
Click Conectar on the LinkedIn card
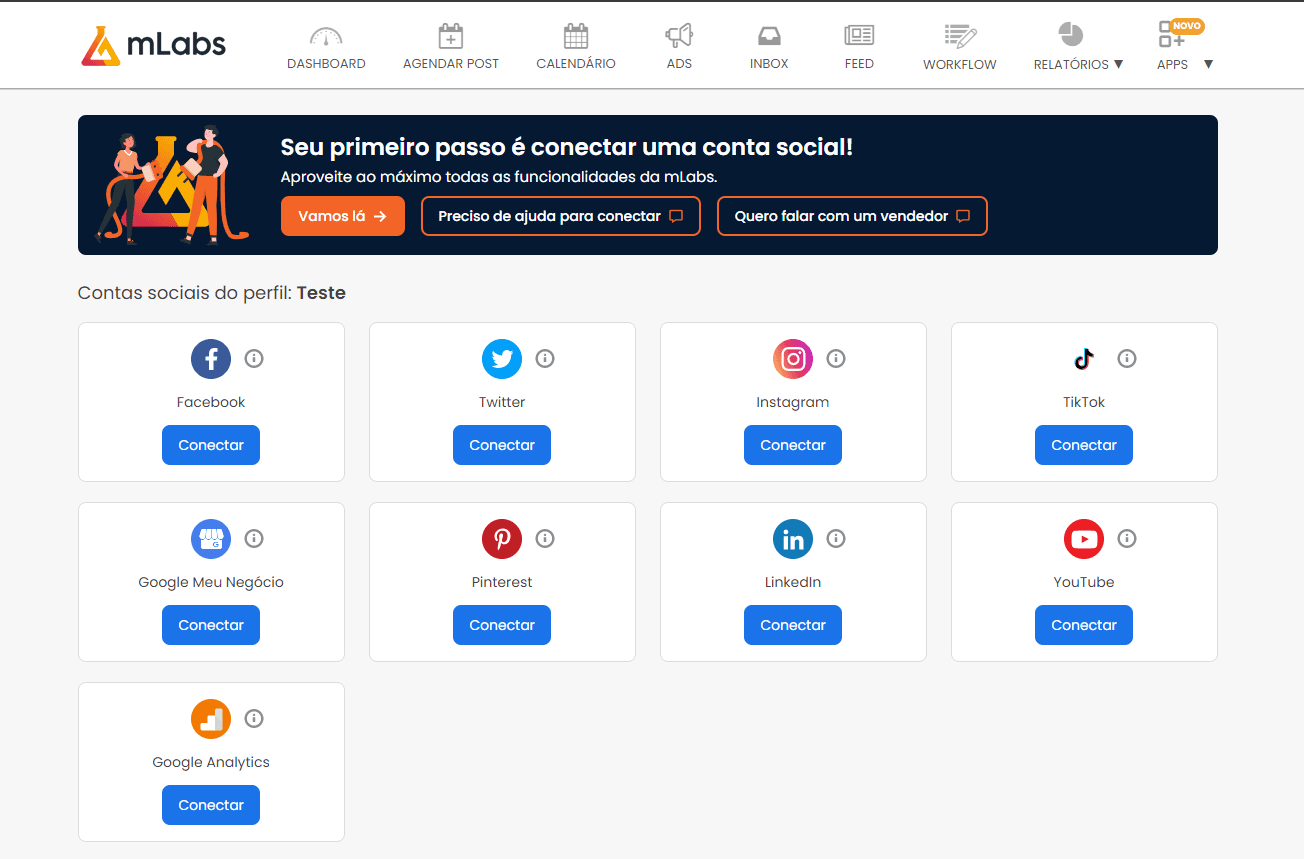pyautogui.click(x=792, y=624)
